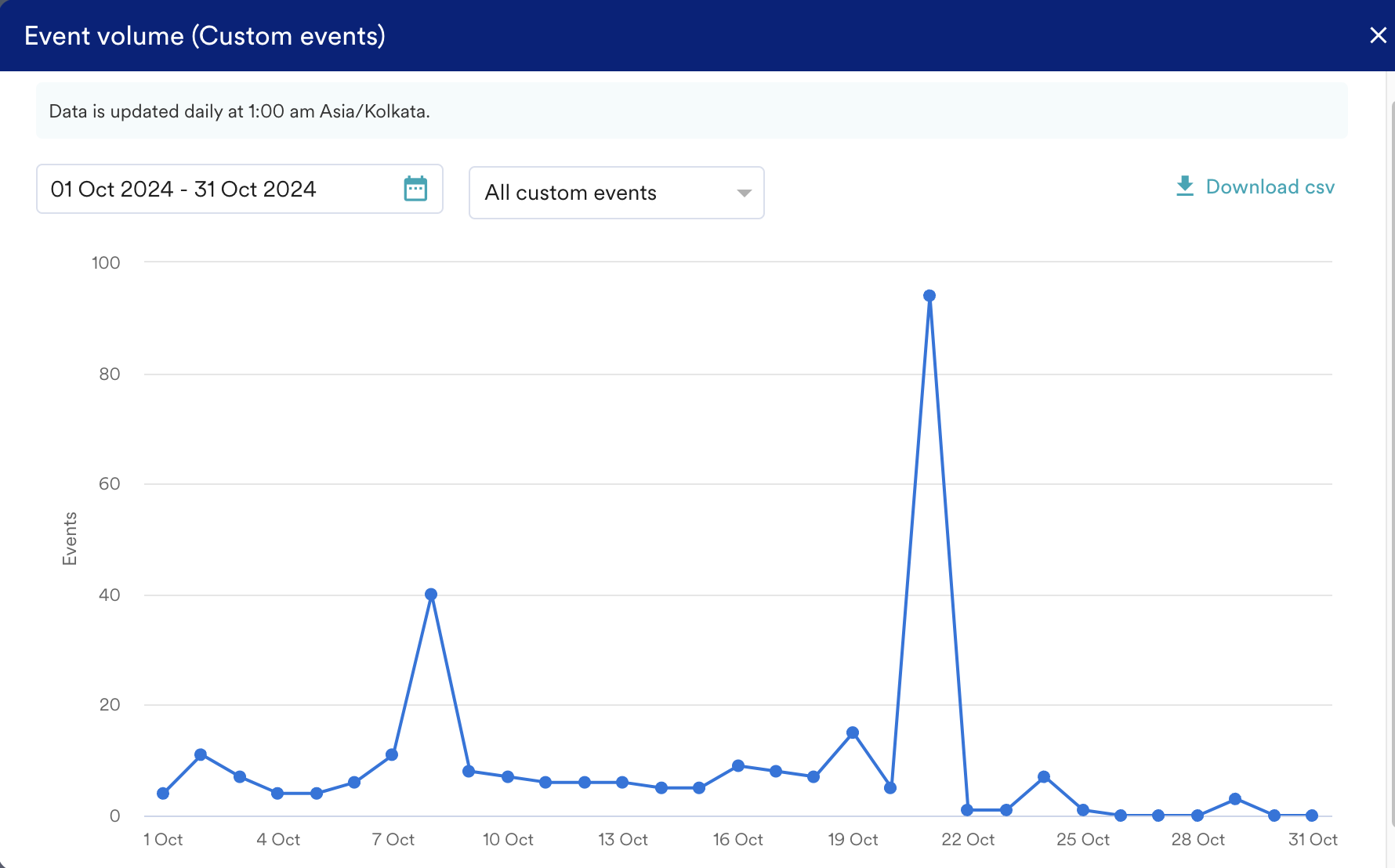
Task: Click the 7 Oct data point at 11
Action: 392,754
